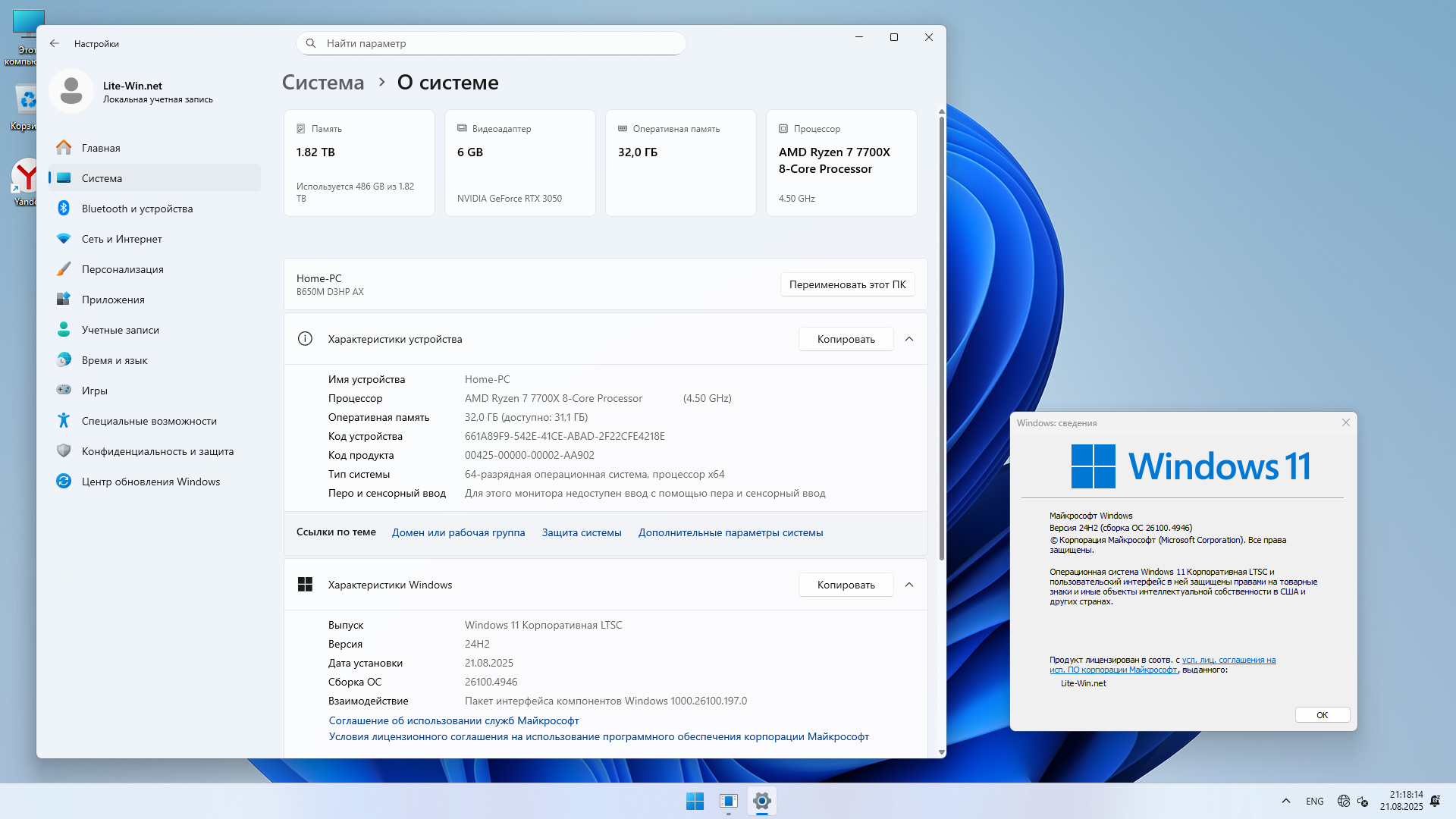Click the user account avatar
The height and width of the screenshot is (819, 1456).
(x=71, y=91)
